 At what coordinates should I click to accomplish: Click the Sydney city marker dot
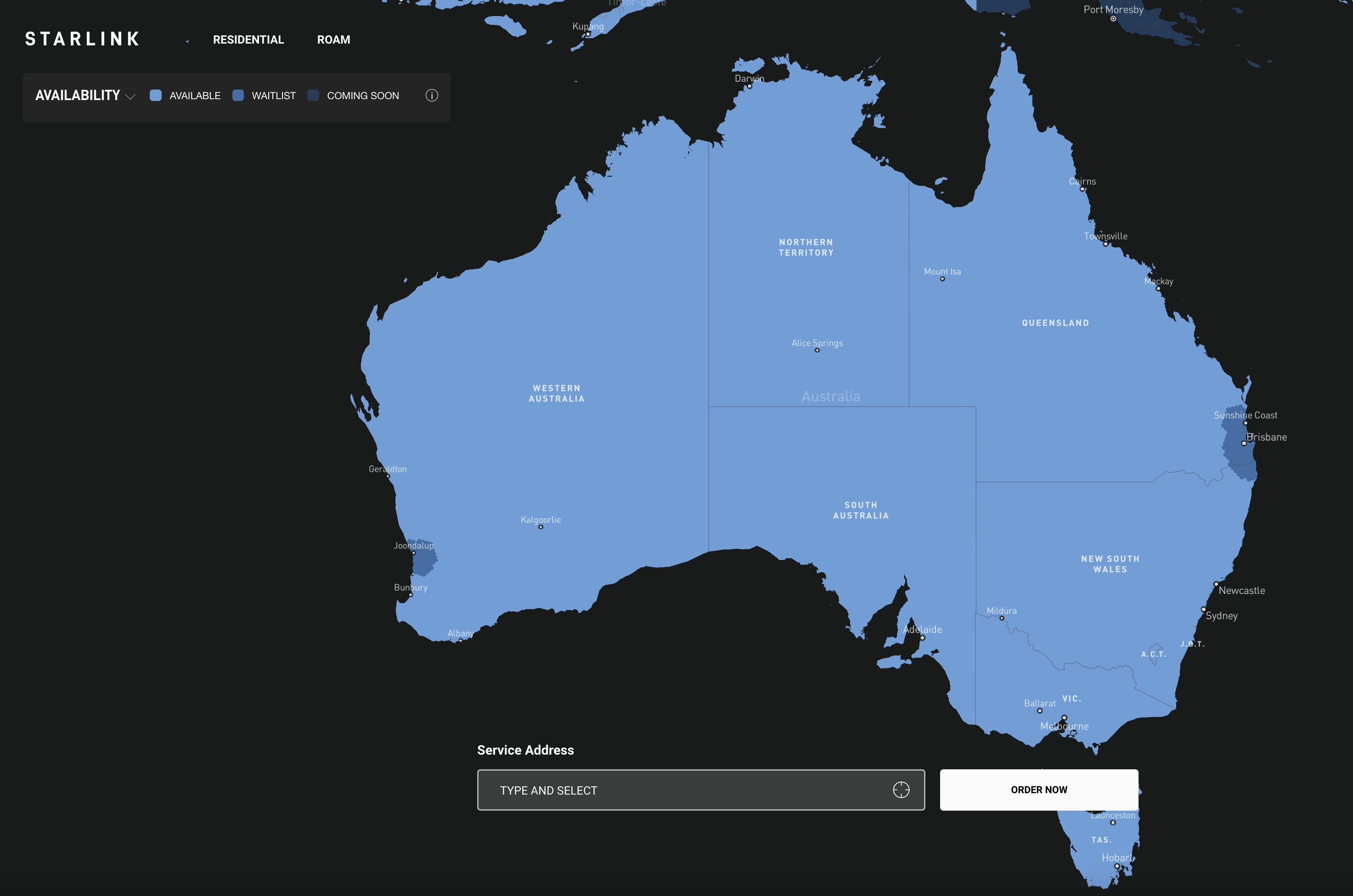pos(1203,609)
